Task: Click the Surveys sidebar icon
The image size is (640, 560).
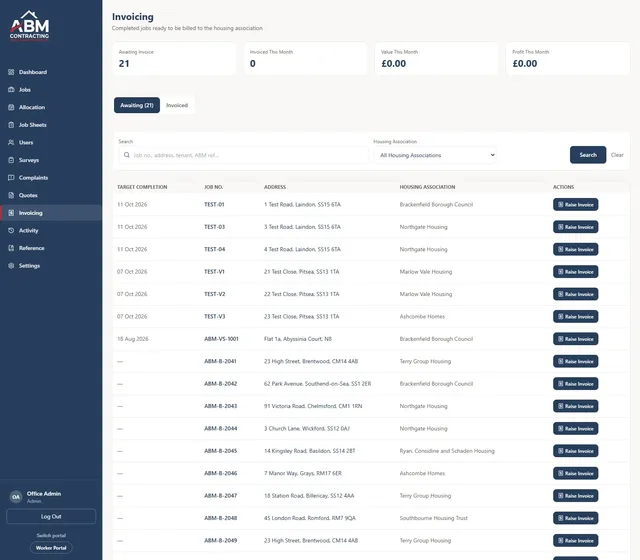Action: [11, 160]
